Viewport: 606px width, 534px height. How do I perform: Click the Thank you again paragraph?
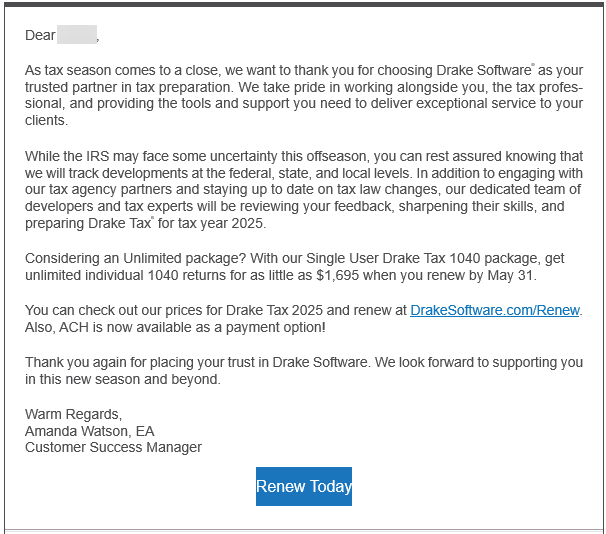point(304,371)
